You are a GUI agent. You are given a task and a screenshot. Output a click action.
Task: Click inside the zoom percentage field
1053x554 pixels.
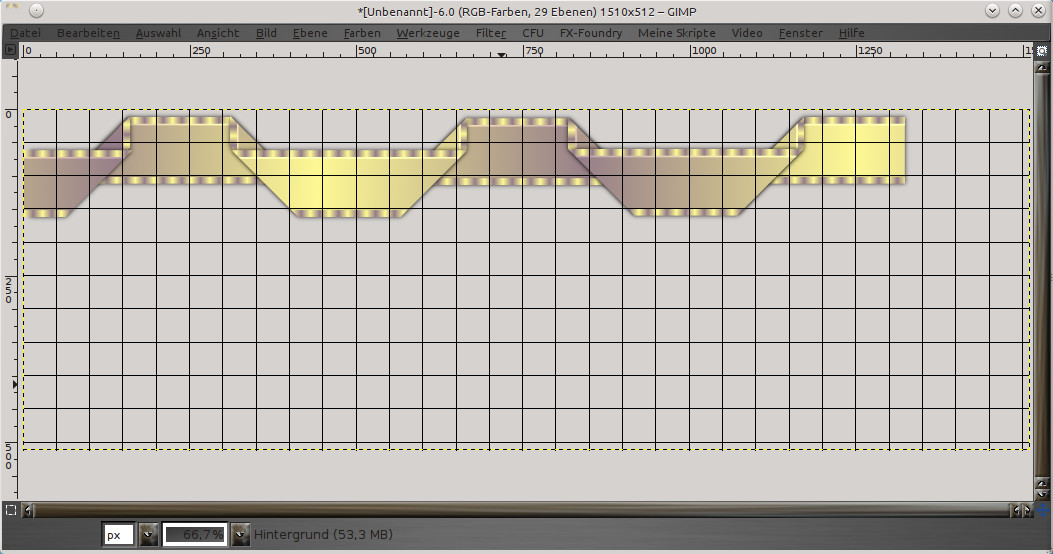(x=195, y=535)
